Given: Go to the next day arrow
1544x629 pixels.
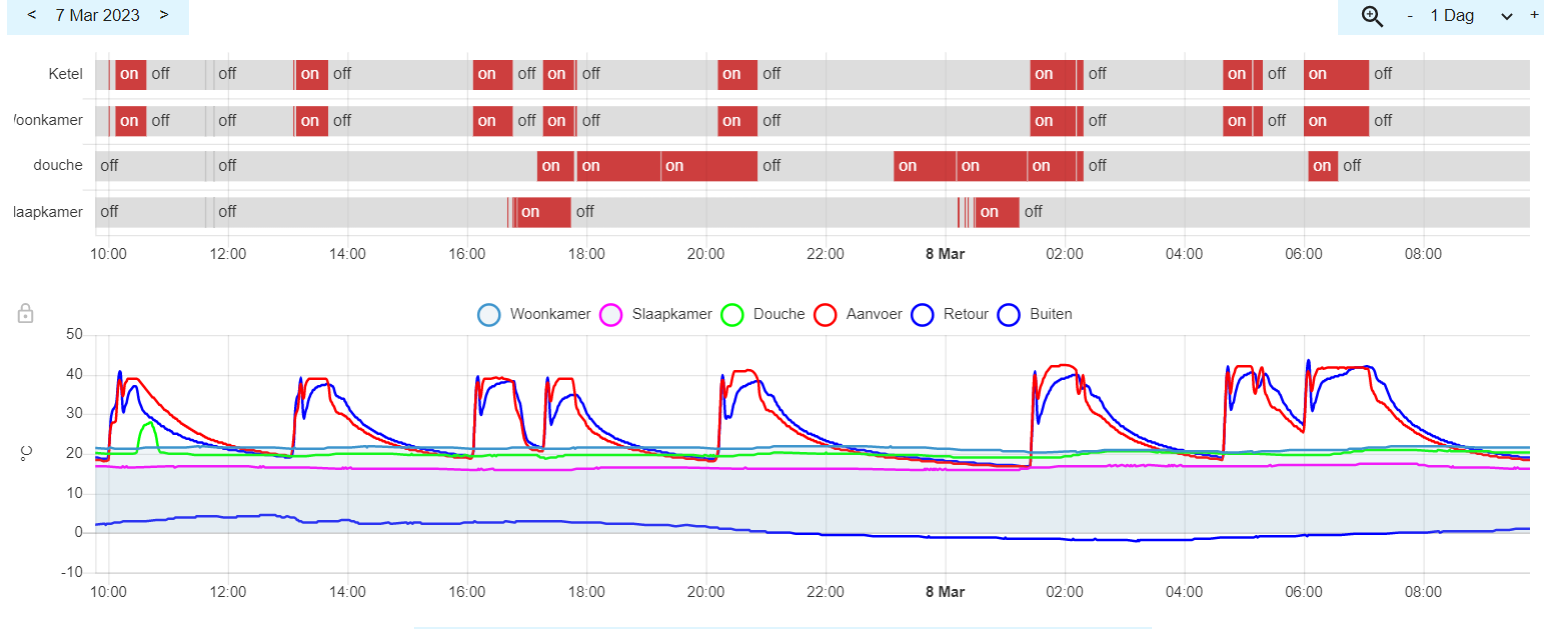Looking at the screenshot, I should coord(164,15).
